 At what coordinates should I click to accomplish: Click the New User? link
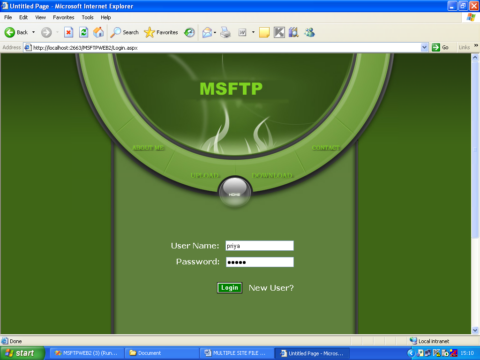pyautogui.click(x=271, y=288)
